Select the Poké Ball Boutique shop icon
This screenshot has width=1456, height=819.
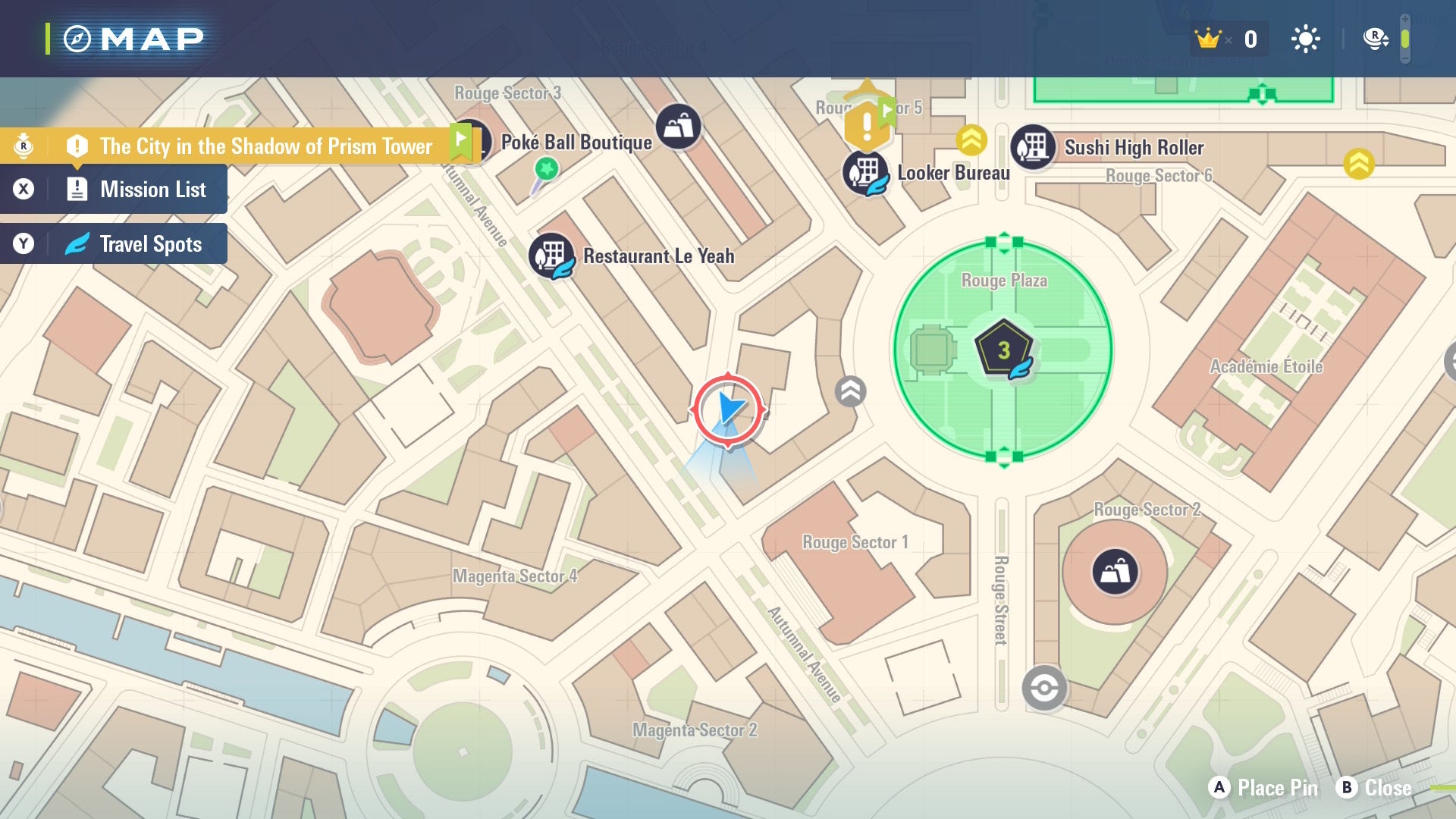click(x=677, y=126)
